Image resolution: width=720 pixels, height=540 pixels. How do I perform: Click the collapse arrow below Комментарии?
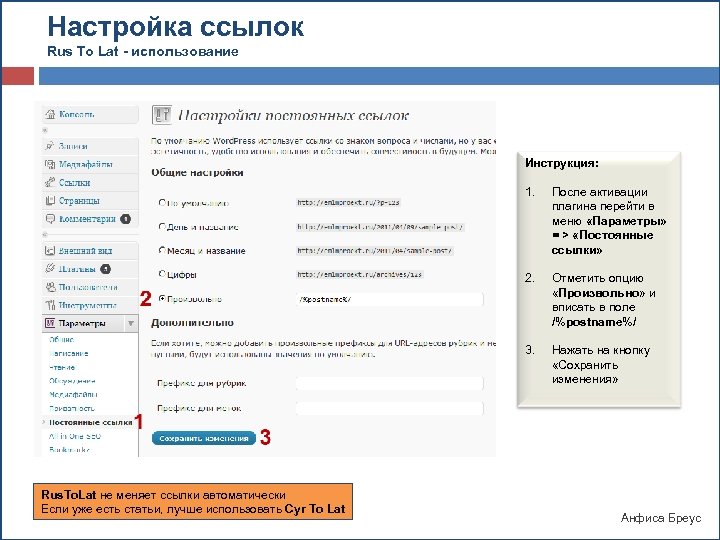pyautogui.click(x=45, y=234)
